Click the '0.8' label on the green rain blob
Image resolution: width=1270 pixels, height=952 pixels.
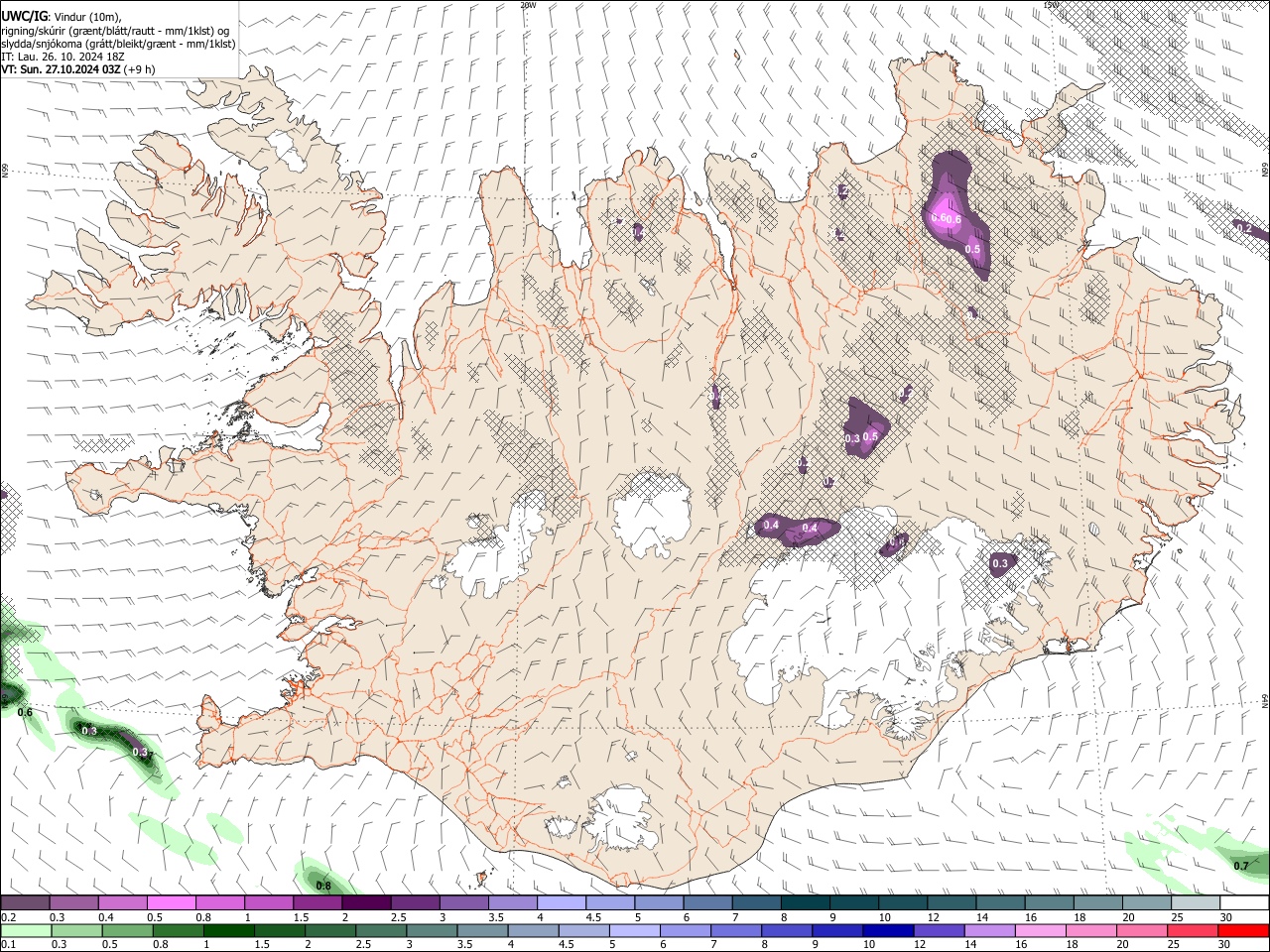point(323,886)
